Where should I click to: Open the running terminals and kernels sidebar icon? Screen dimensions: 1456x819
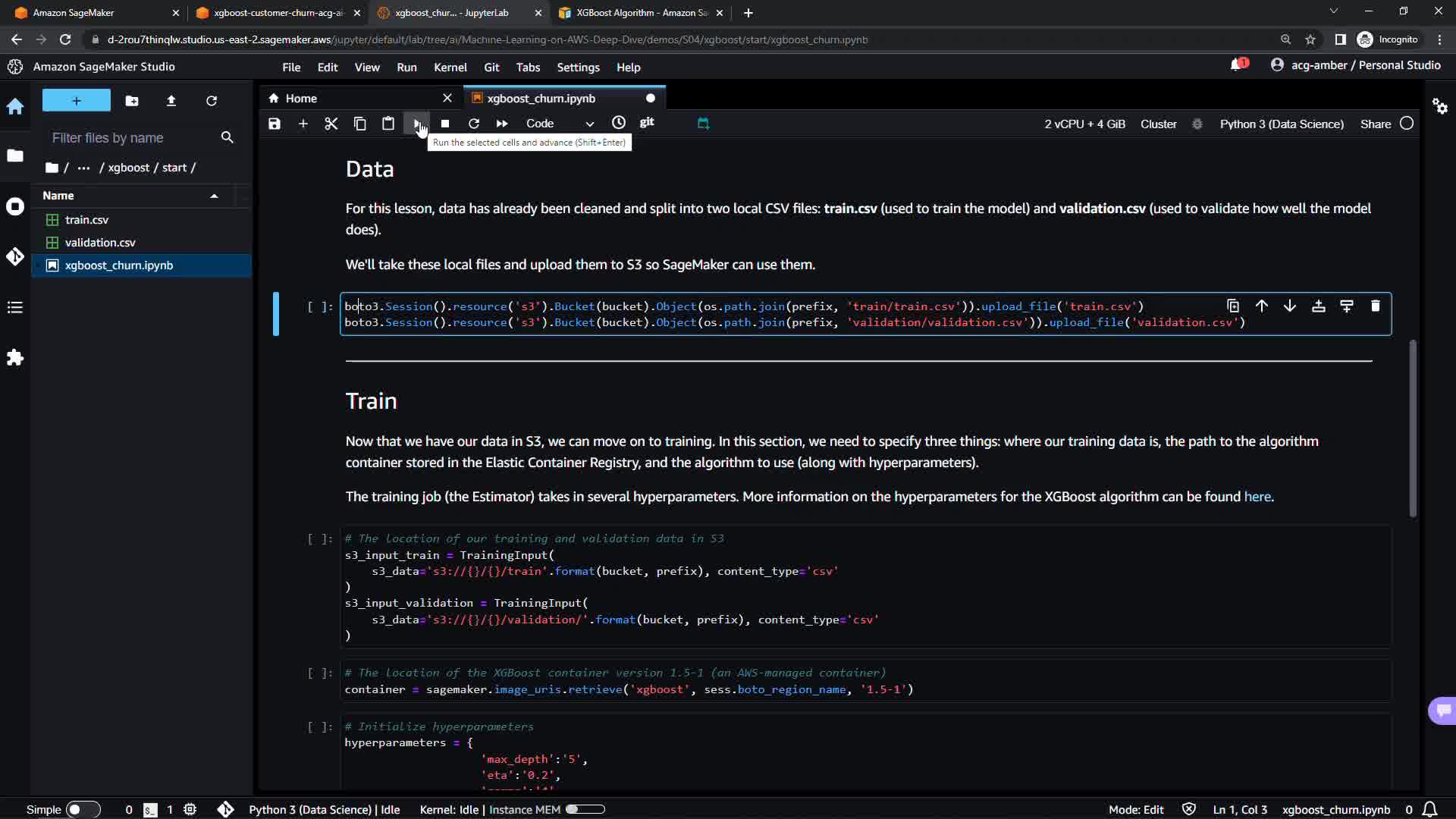15,206
